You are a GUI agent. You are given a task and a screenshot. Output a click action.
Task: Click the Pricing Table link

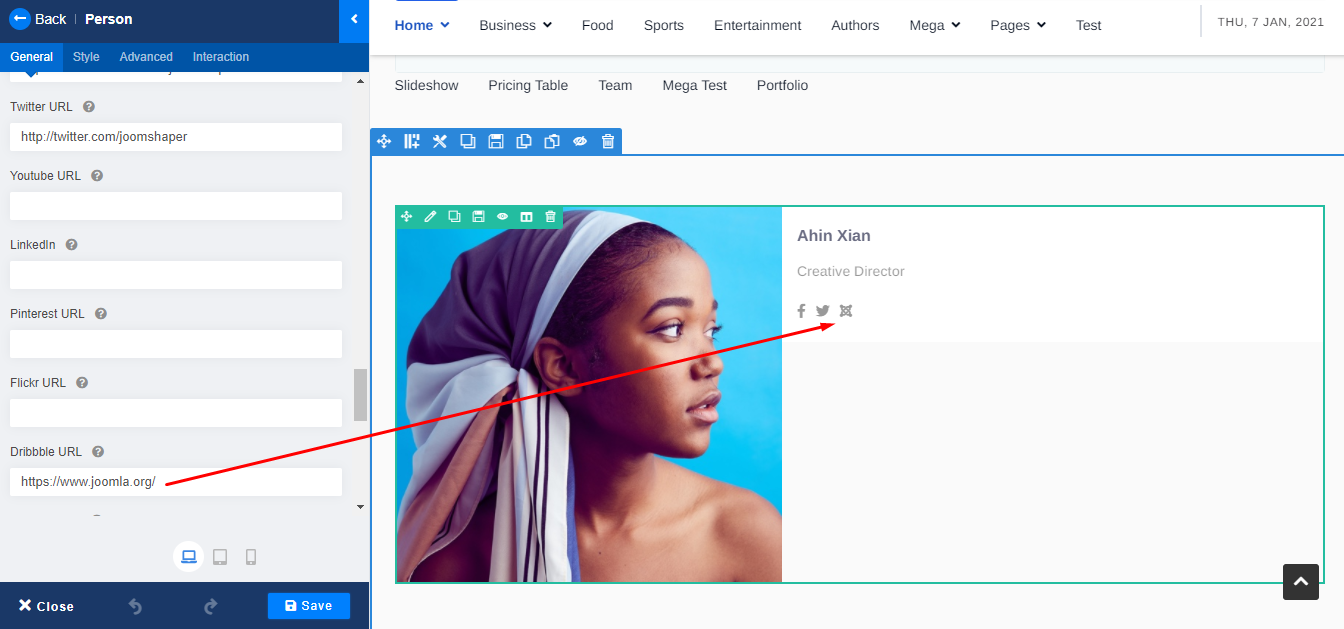(x=528, y=86)
